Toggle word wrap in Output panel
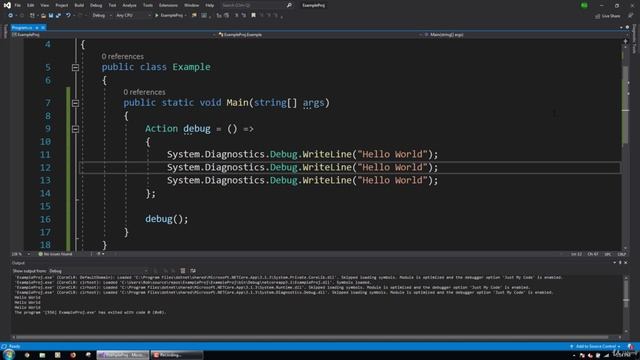This screenshot has height=360, width=640. pos(193,271)
